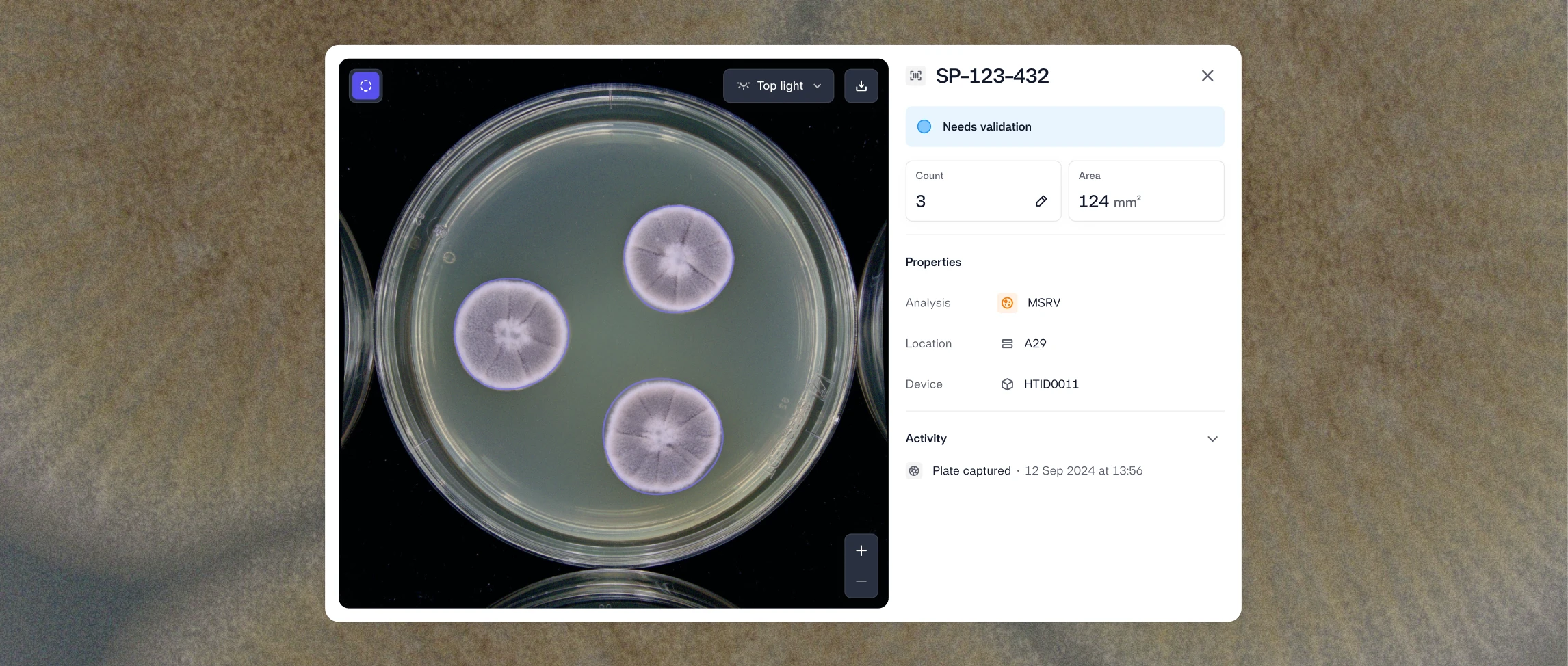Image resolution: width=1568 pixels, height=666 pixels.
Task: Click the Activity heading
Action: point(926,438)
